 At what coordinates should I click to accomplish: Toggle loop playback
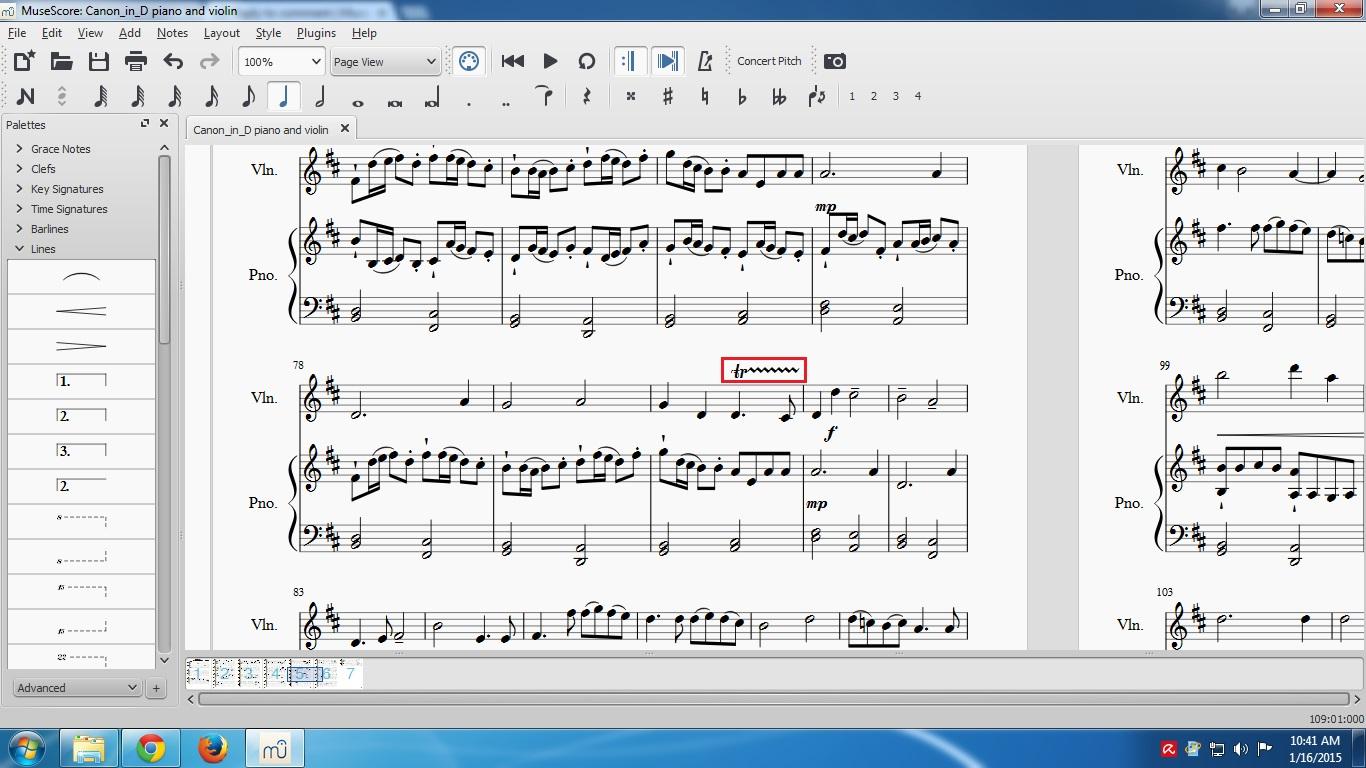587,61
